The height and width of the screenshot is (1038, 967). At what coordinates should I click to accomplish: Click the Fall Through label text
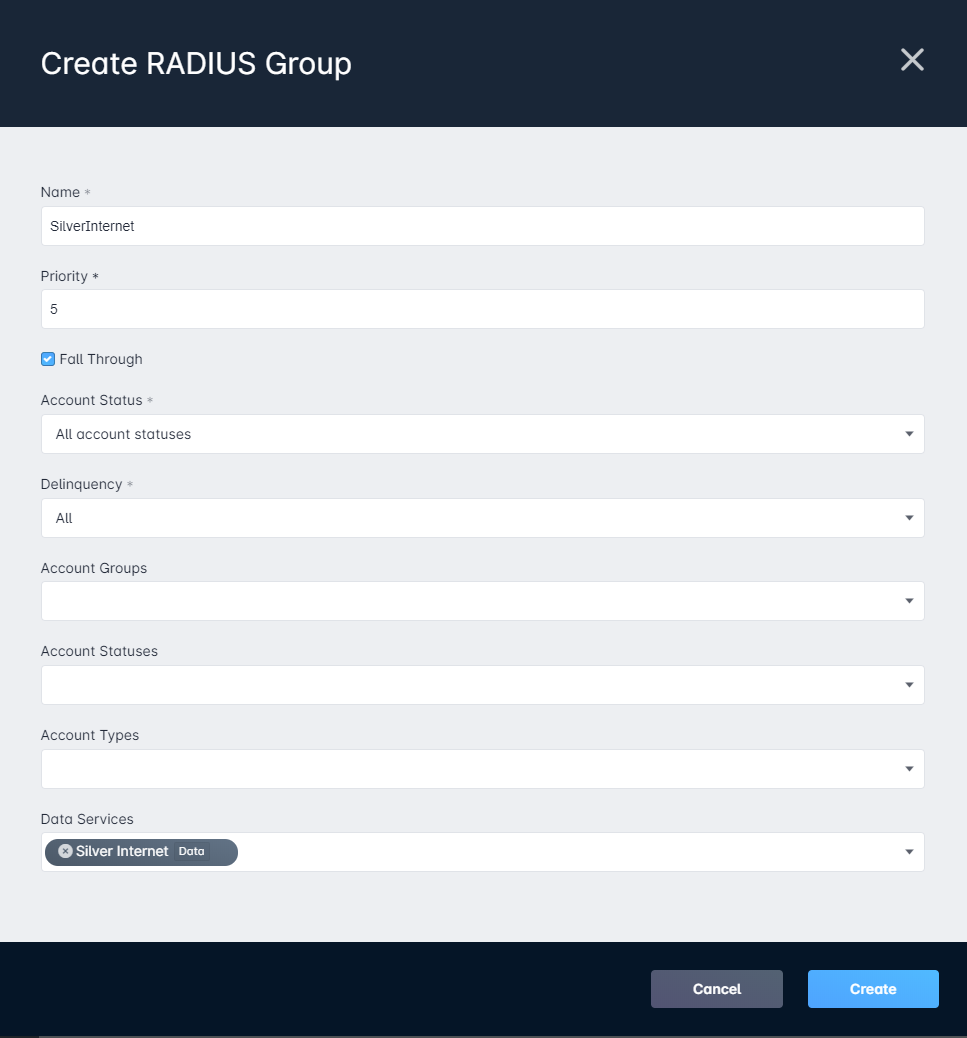(101, 359)
